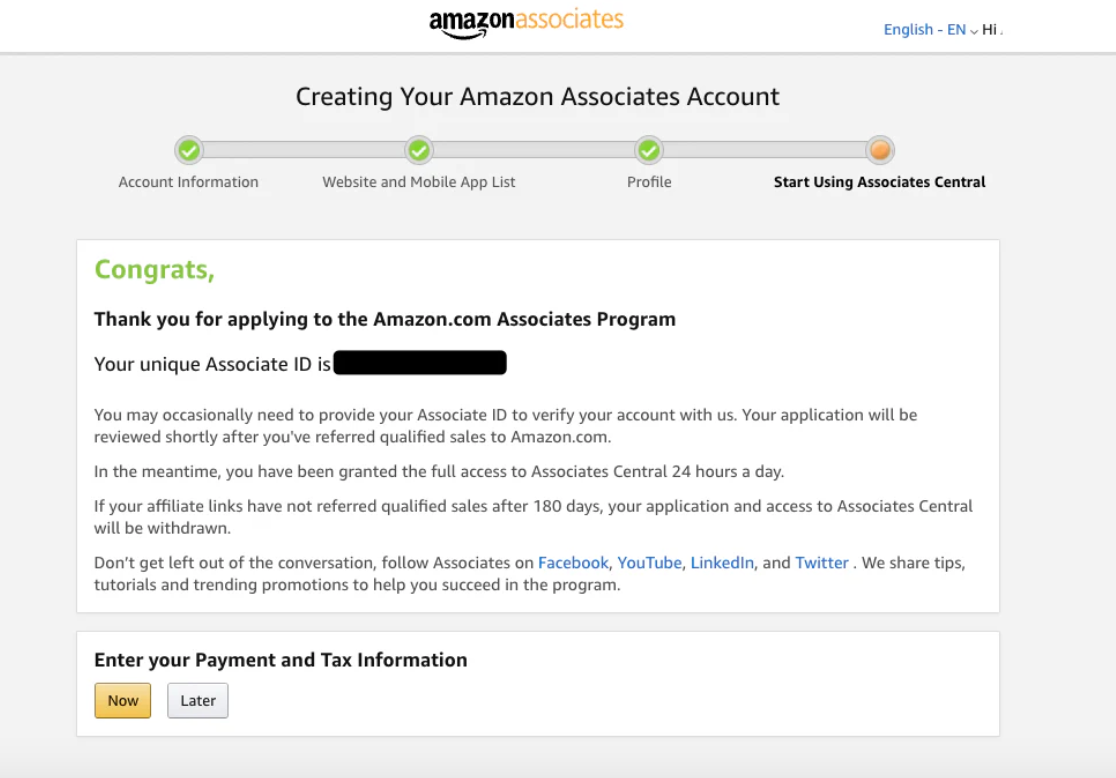Select the Profile step label
The image size is (1116, 778).
pyautogui.click(x=649, y=182)
